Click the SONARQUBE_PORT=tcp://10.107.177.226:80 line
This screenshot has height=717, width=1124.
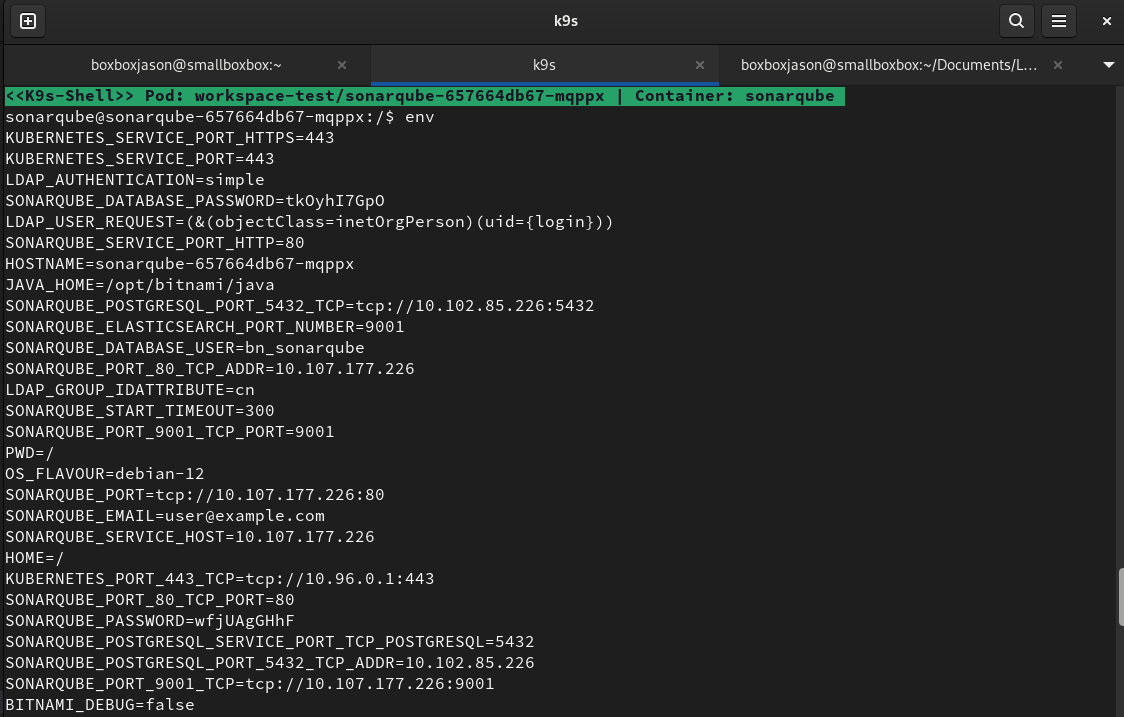point(195,495)
